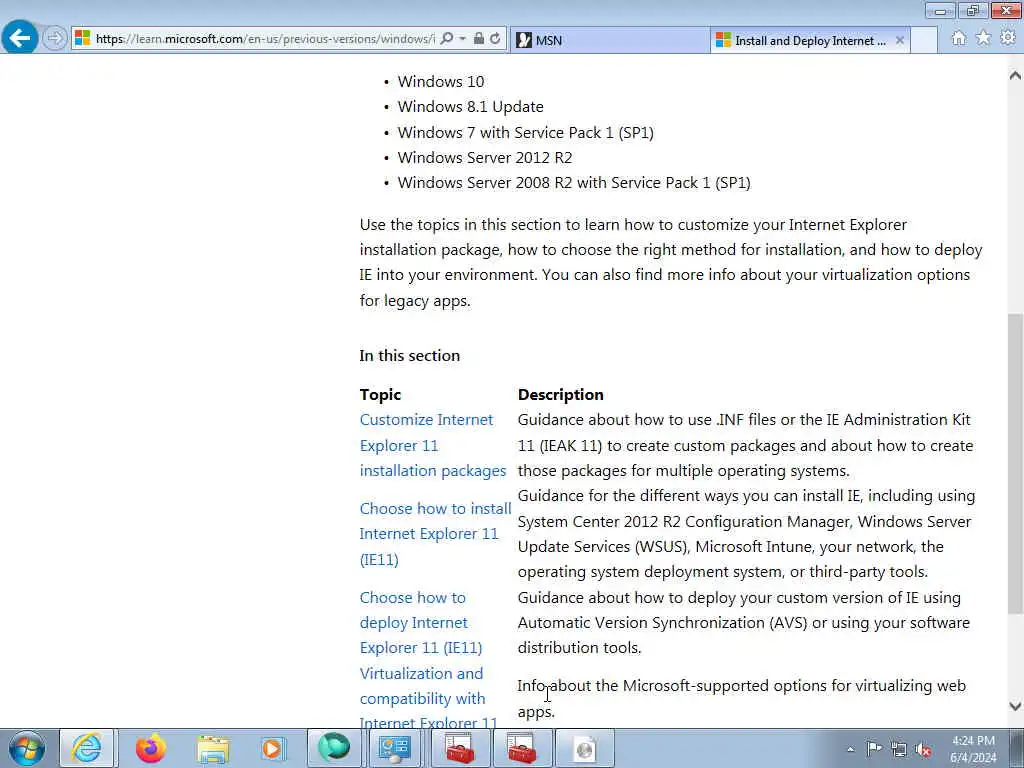Open the address bar autocomplete dropdown arrow
Image resolution: width=1024 pixels, height=768 pixels.
tap(462, 39)
